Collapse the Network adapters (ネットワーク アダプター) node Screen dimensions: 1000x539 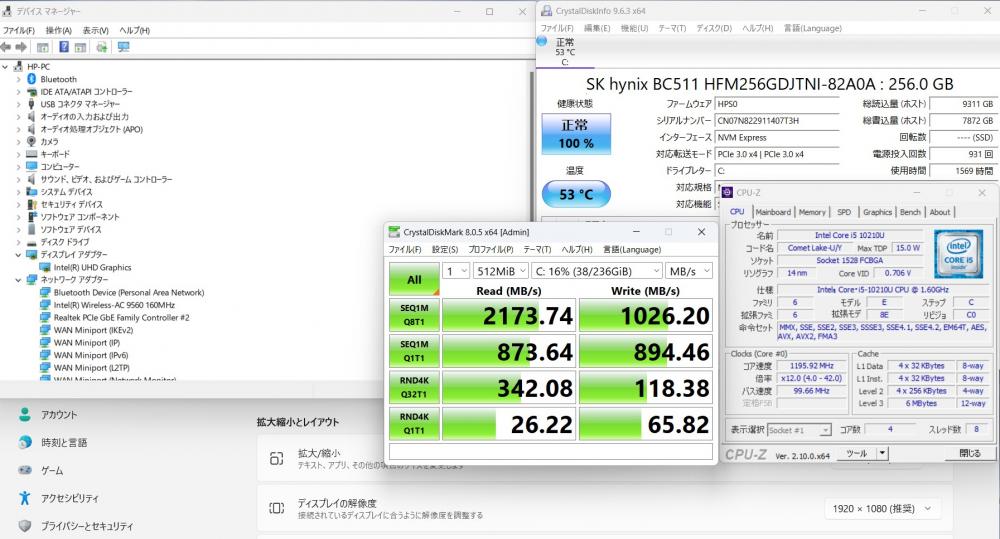(18, 279)
